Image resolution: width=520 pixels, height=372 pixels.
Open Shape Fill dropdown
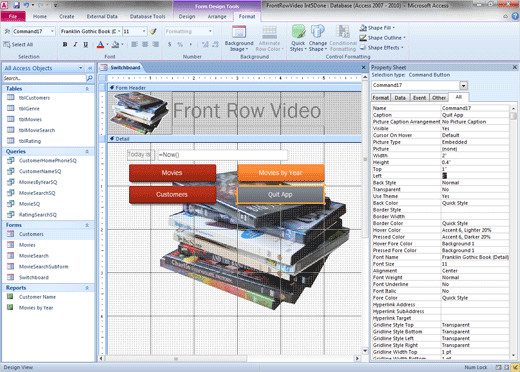pos(377,28)
